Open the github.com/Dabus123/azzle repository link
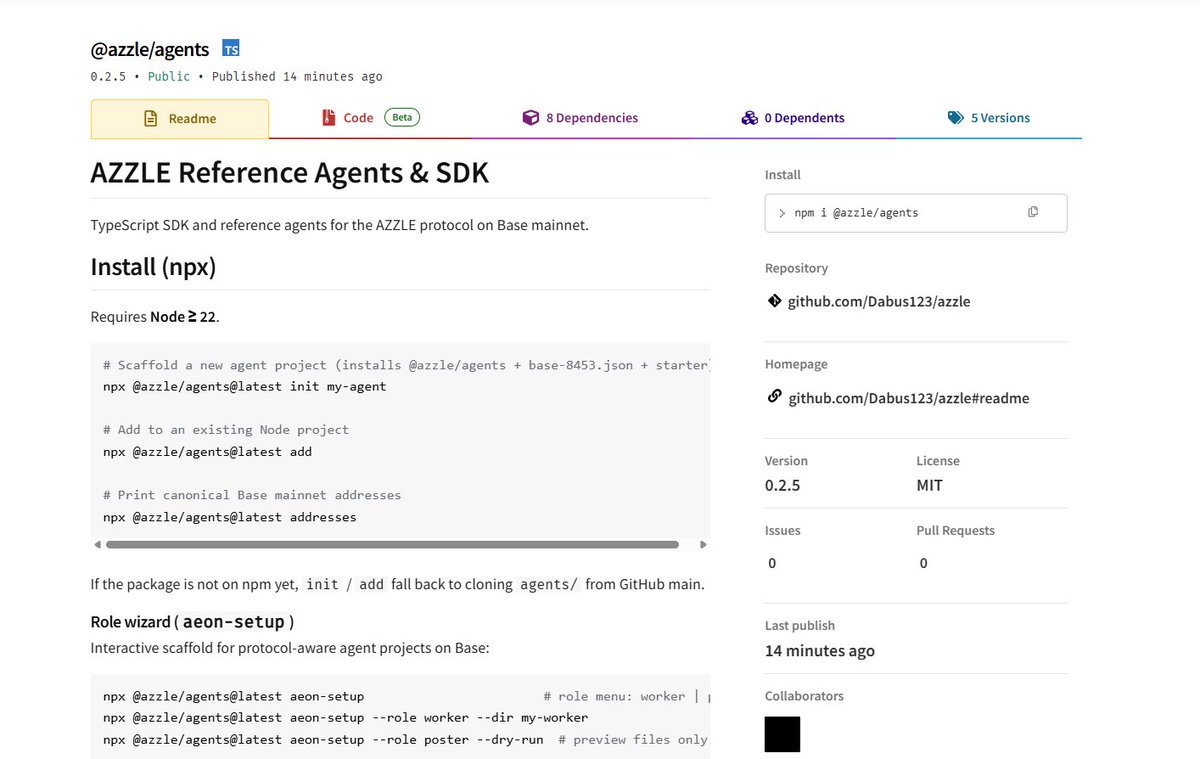 coord(879,301)
